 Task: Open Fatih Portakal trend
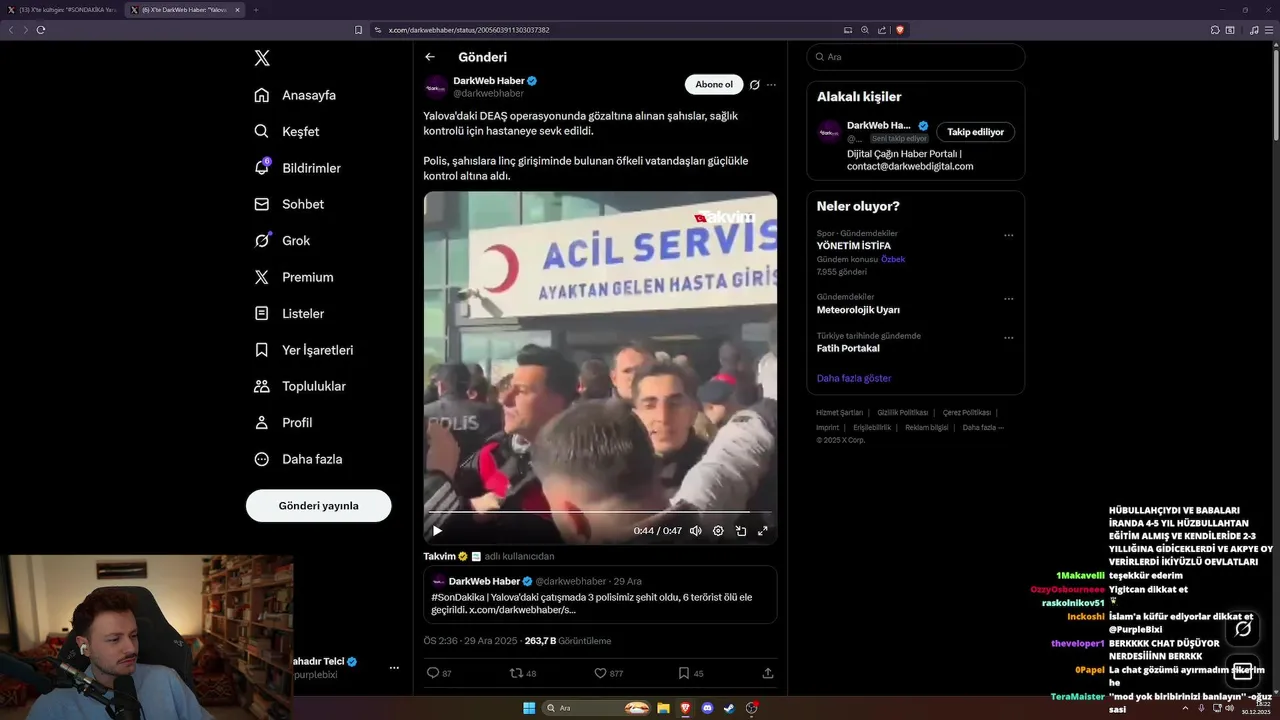848,349
